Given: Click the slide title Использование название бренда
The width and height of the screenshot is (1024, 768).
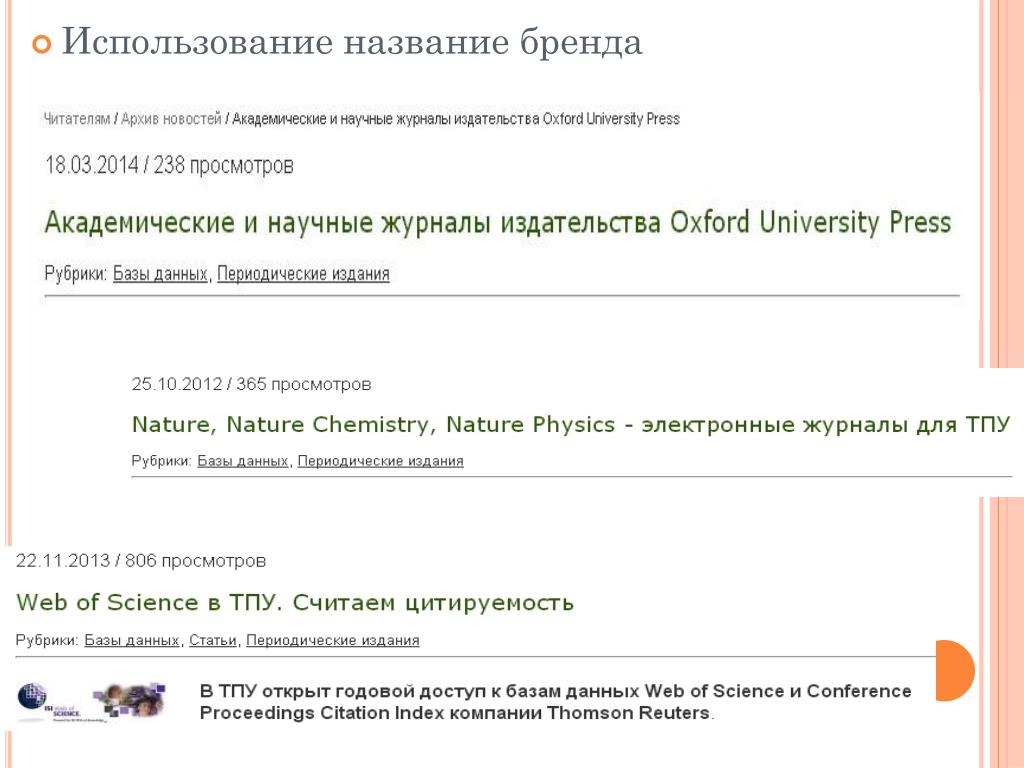Looking at the screenshot, I should click(351, 42).
